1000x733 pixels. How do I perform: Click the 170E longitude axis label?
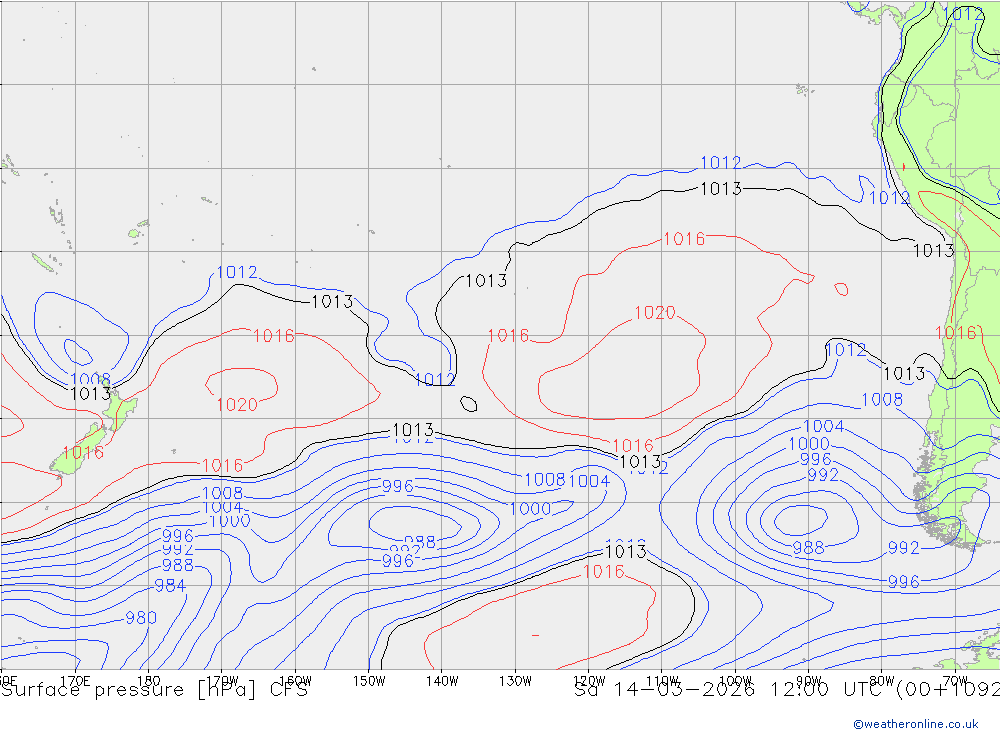pos(76,680)
